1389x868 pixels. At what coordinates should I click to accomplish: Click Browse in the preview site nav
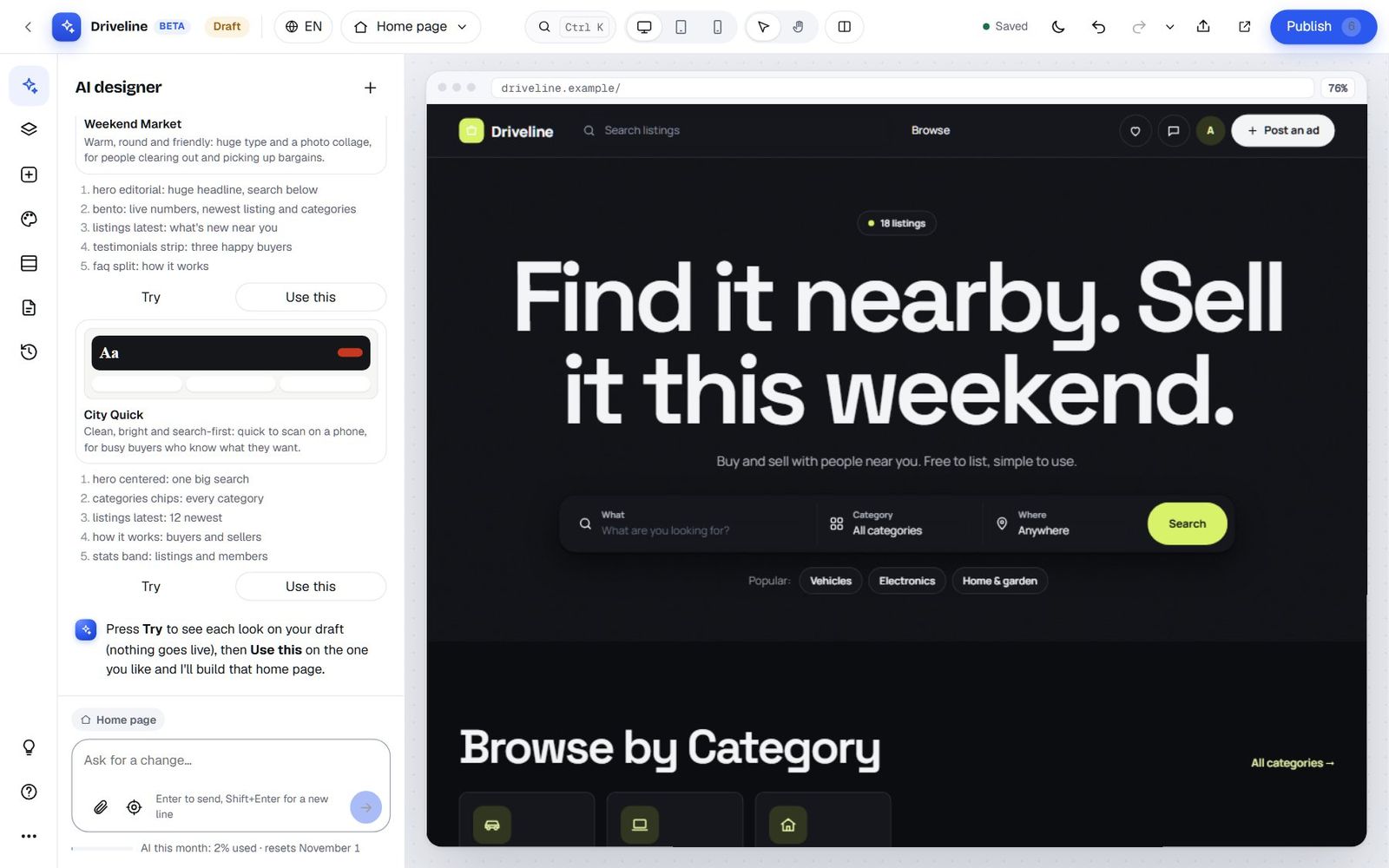(931, 130)
